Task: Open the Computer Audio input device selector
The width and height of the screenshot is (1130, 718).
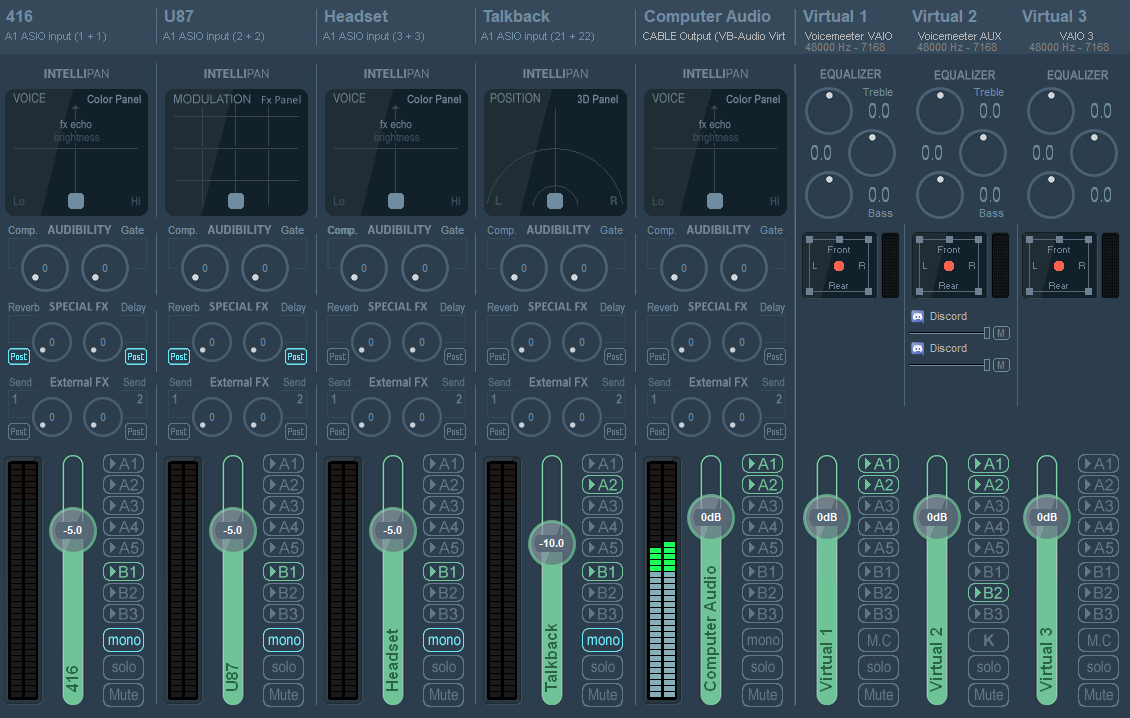Action: pos(714,36)
